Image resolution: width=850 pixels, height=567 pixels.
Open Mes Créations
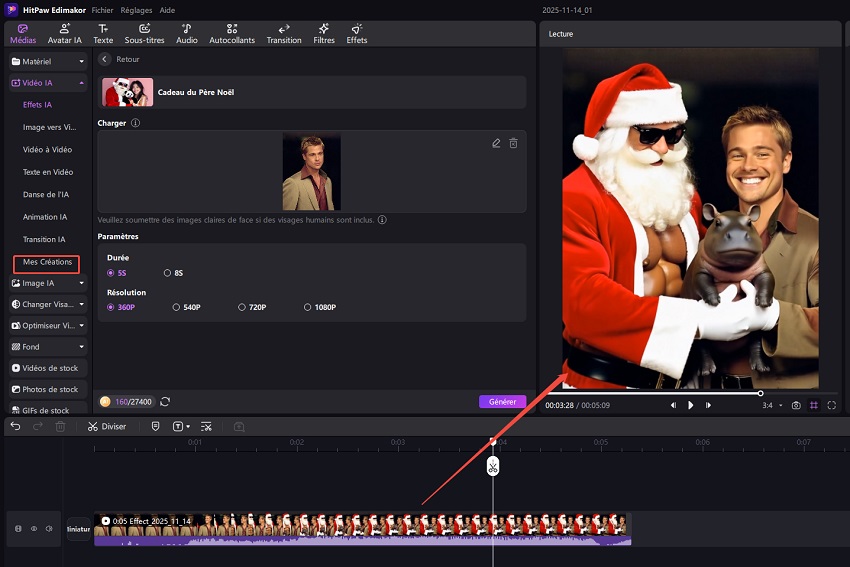[x=47, y=262]
